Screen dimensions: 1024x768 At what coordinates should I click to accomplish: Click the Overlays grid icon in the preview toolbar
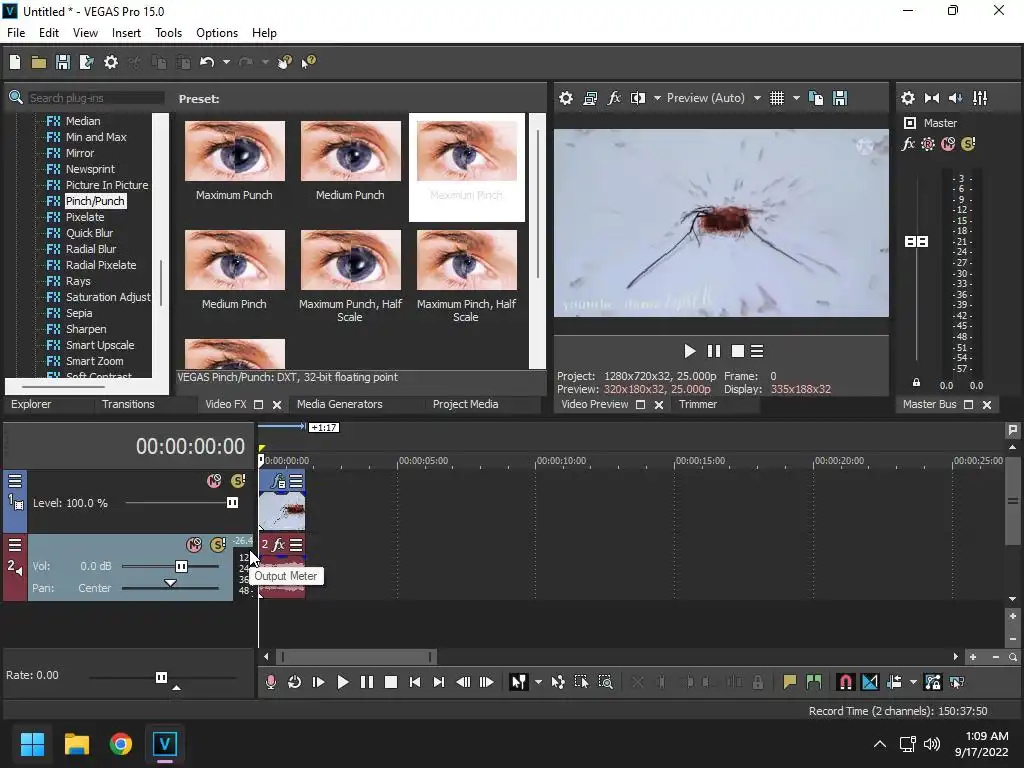pos(776,98)
